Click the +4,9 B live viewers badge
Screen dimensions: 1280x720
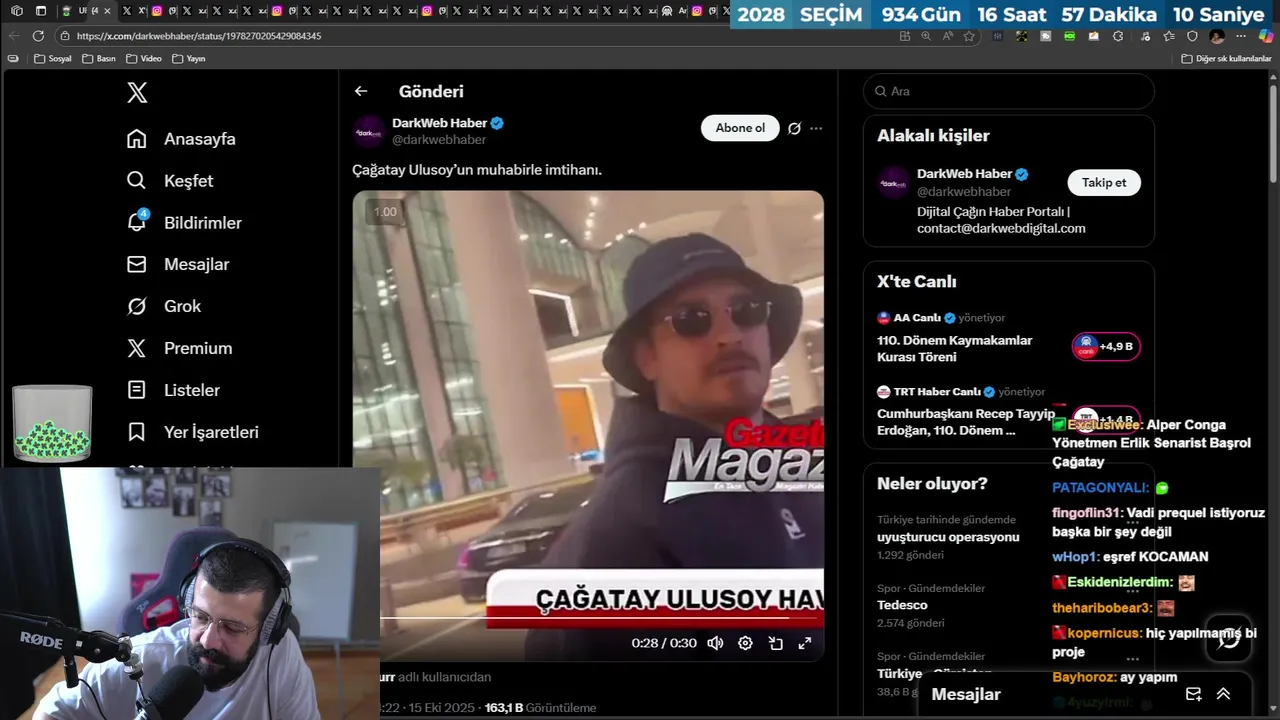tap(1106, 346)
